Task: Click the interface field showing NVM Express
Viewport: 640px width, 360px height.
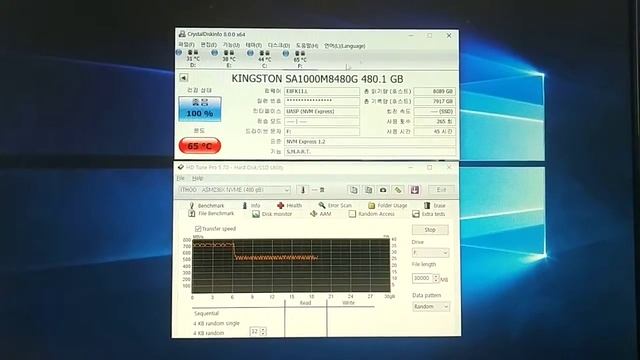Action: tap(322, 111)
